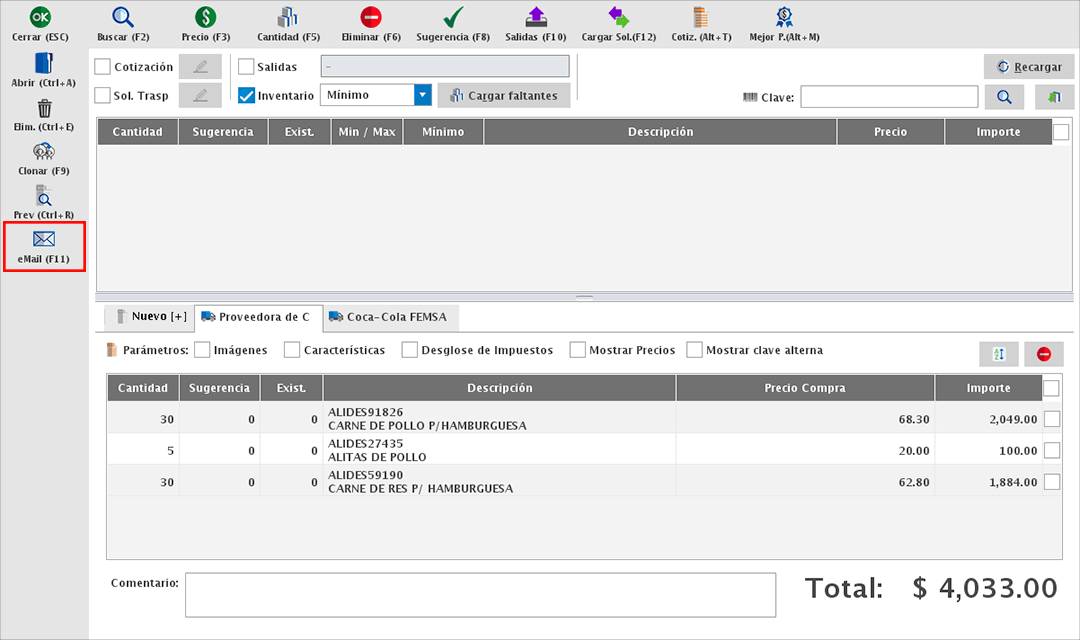Open Mejor P. (Alt+M) tool
The height and width of the screenshot is (640, 1080).
(784, 17)
